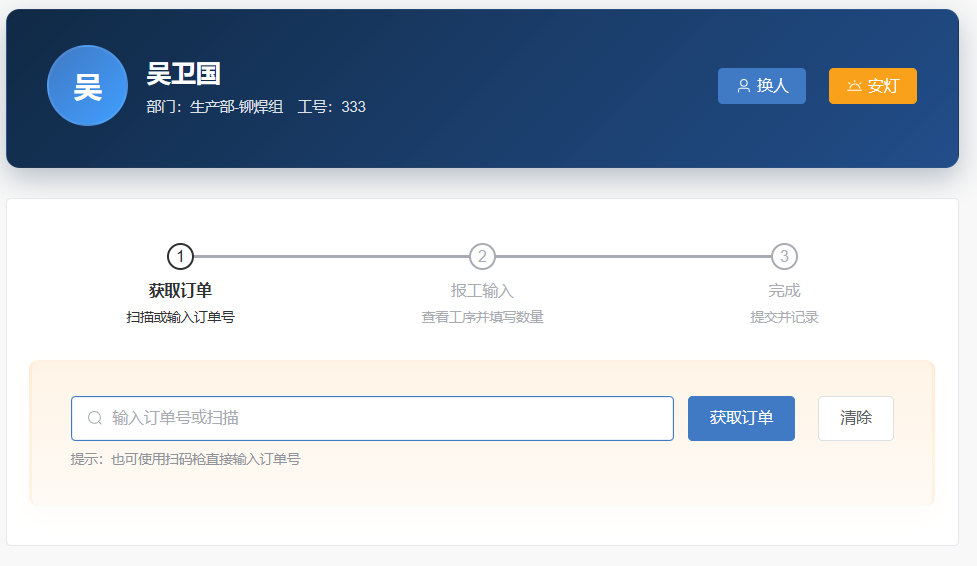Trigger the orange 安灯 button
The image size is (977, 566).
pyautogui.click(x=873, y=86)
